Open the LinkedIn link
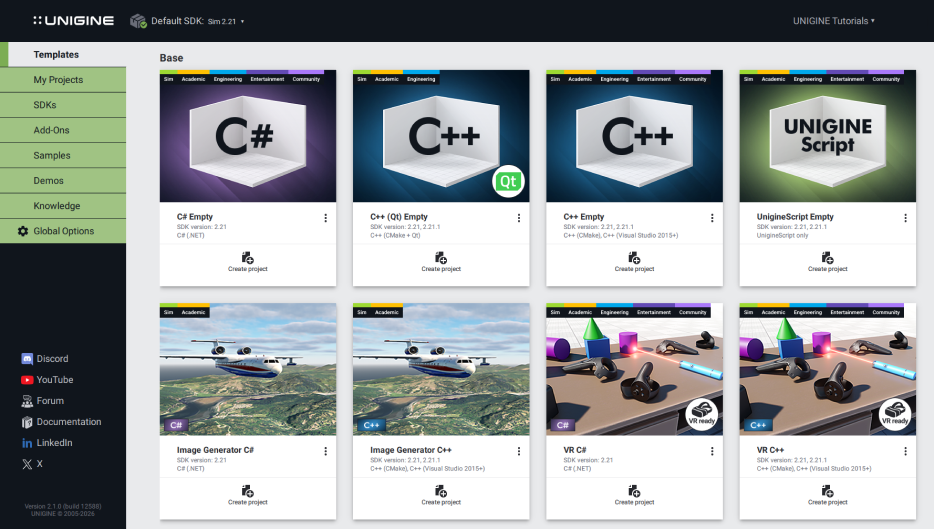934x529 pixels. tap(54, 443)
